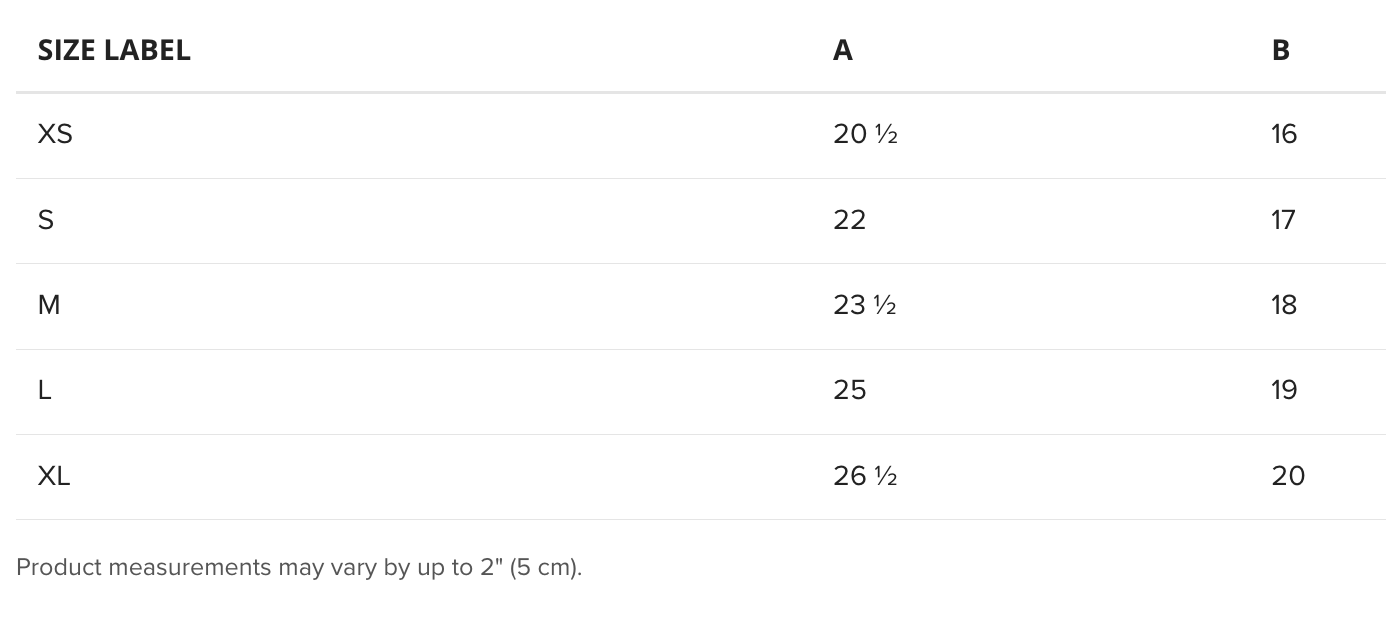Click the 22 measurement in column A

coord(850,220)
